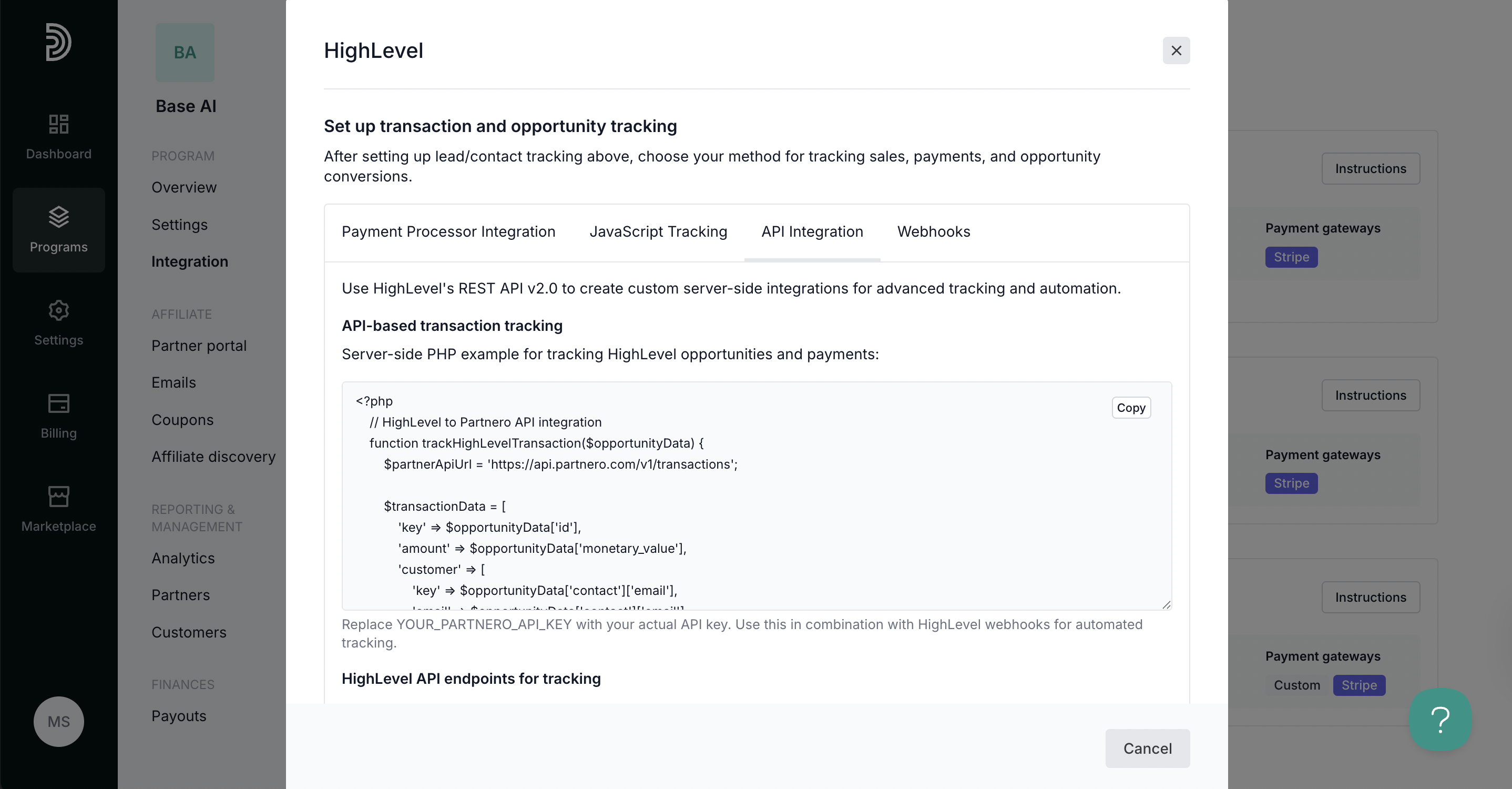Open Partner portal in program menu
The width and height of the screenshot is (1512, 789).
[x=199, y=346]
